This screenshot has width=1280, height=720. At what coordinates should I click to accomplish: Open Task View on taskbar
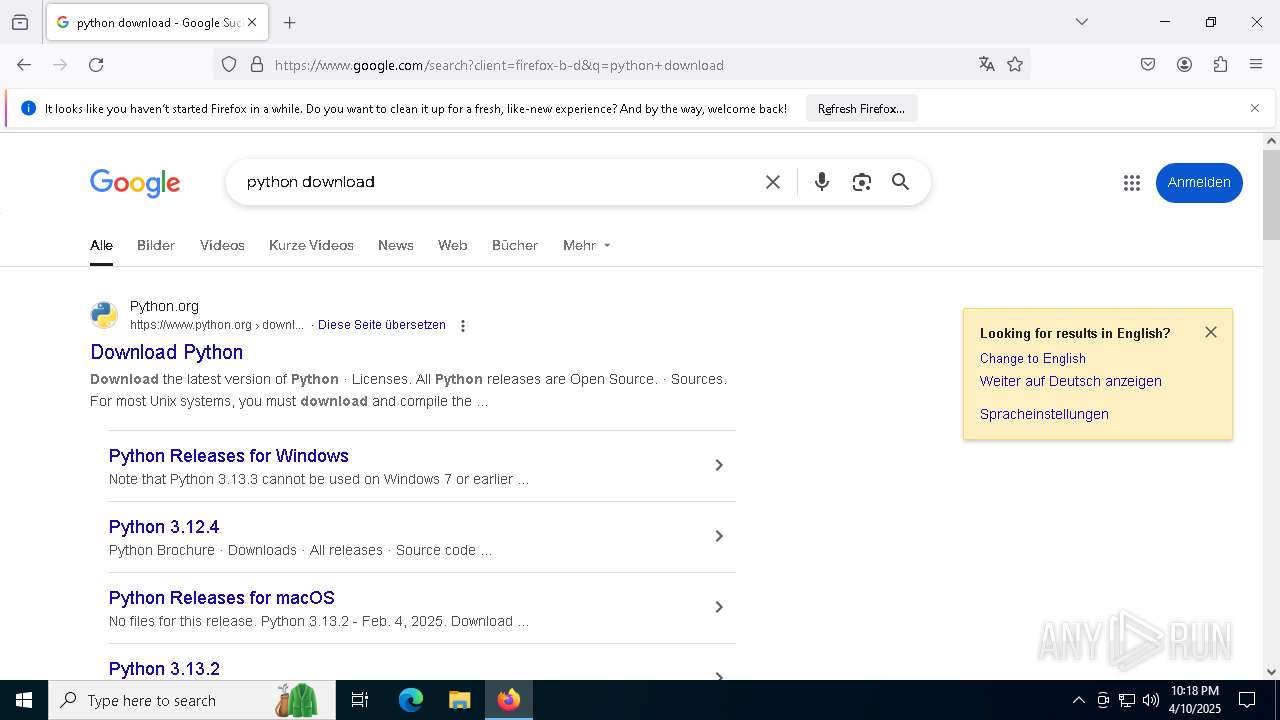coord(360,700)
